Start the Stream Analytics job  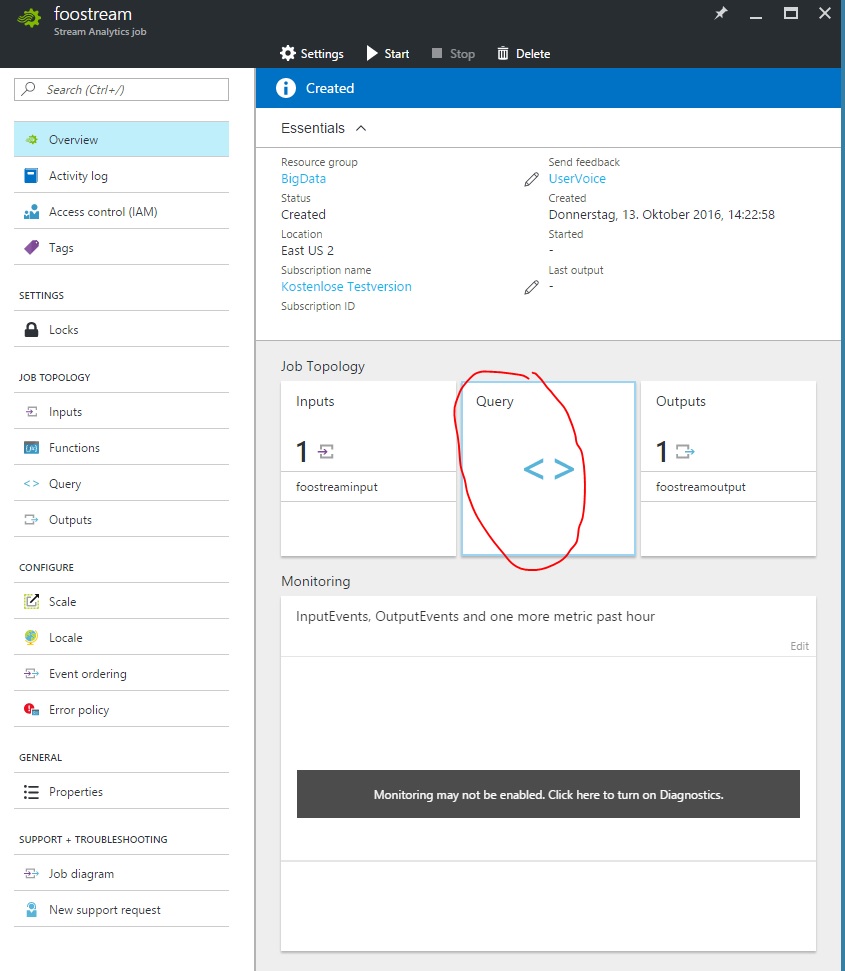[x=387, y=54]
